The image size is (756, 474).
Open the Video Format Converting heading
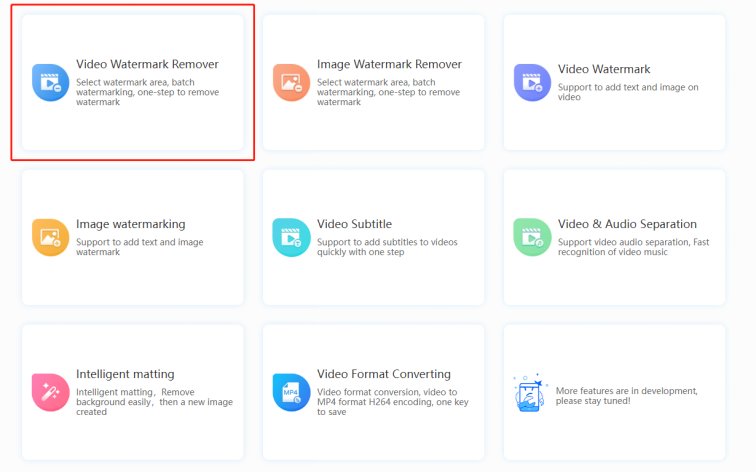point(384,374)
